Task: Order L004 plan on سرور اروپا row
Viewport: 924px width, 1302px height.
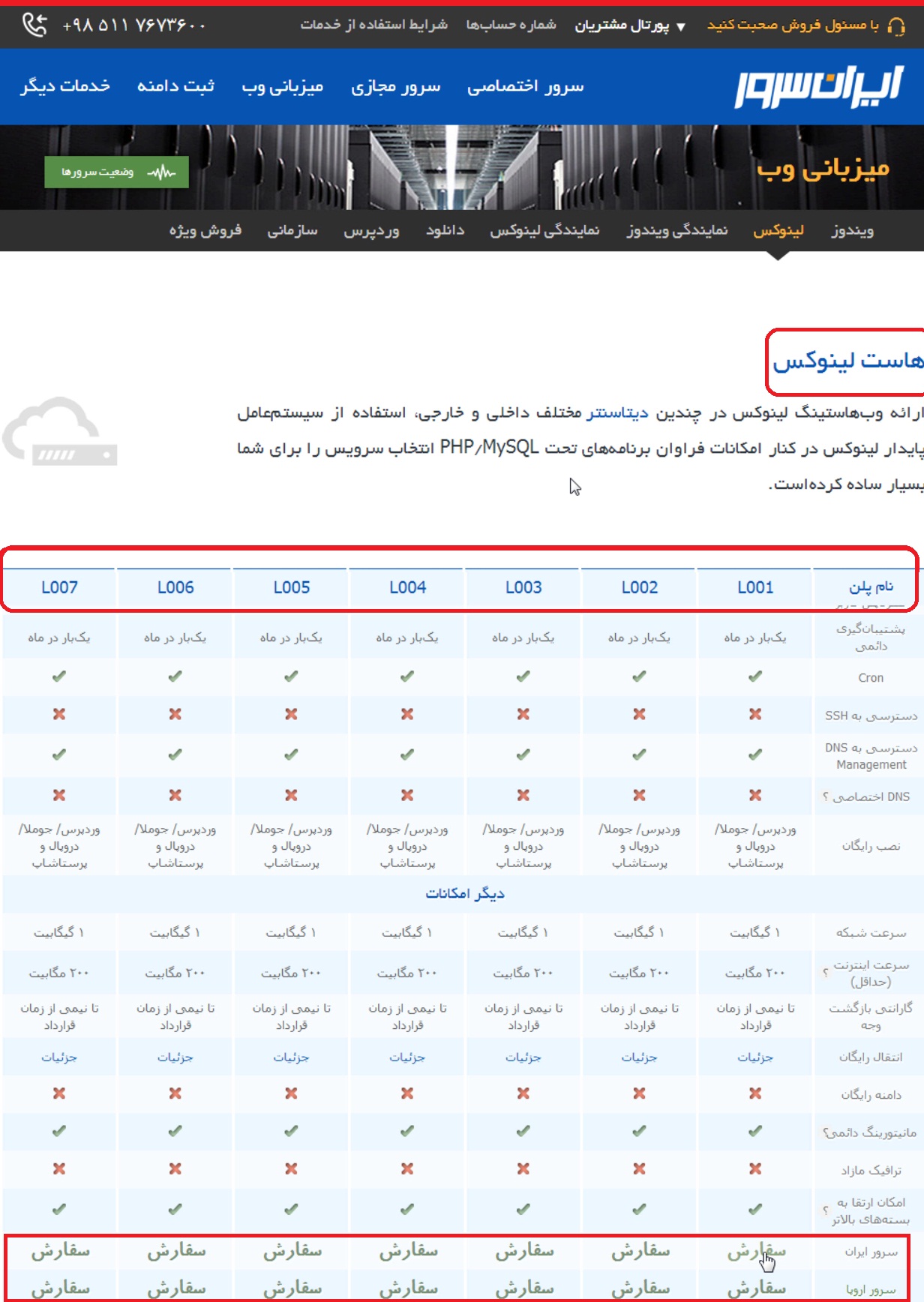Action: point(408,1288)
